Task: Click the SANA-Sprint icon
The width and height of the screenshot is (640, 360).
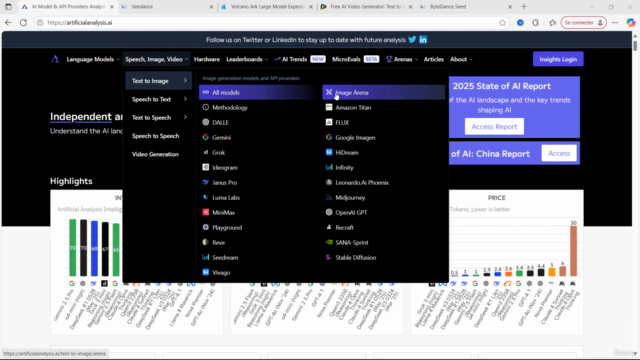Action: [x=329, y=242]
